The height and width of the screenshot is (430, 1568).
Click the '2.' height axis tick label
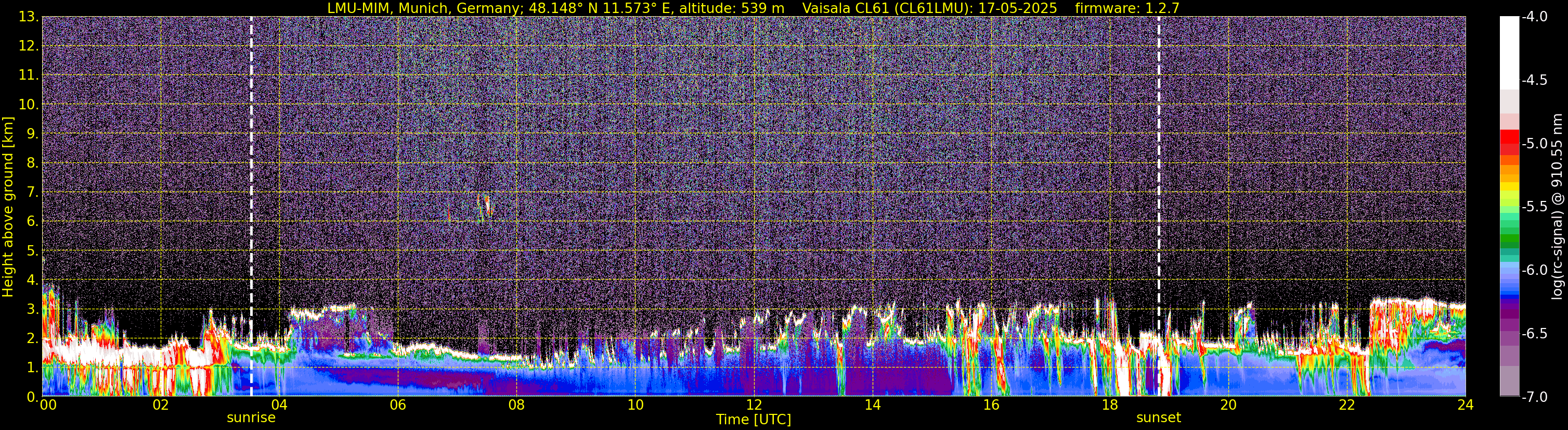click(x=32, y=339)
